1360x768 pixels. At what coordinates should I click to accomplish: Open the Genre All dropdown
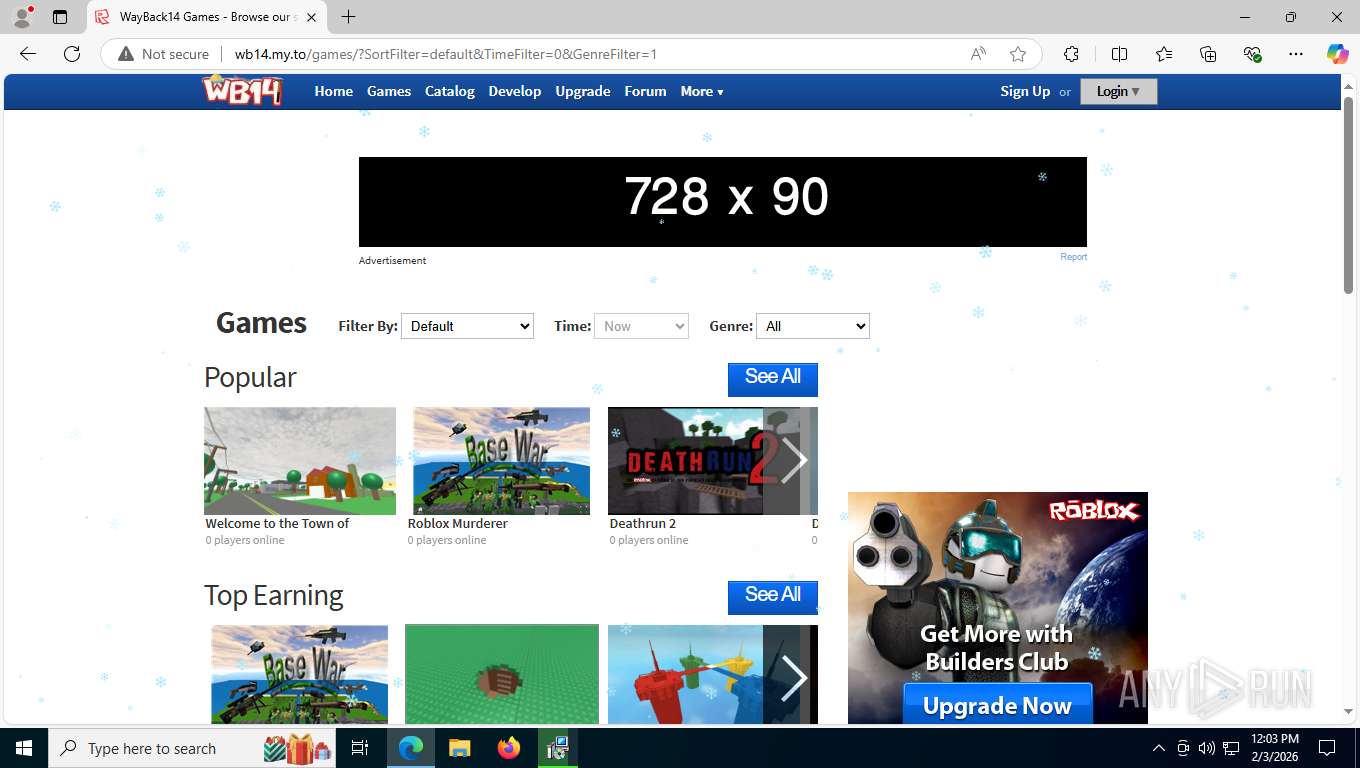(813, 326)
